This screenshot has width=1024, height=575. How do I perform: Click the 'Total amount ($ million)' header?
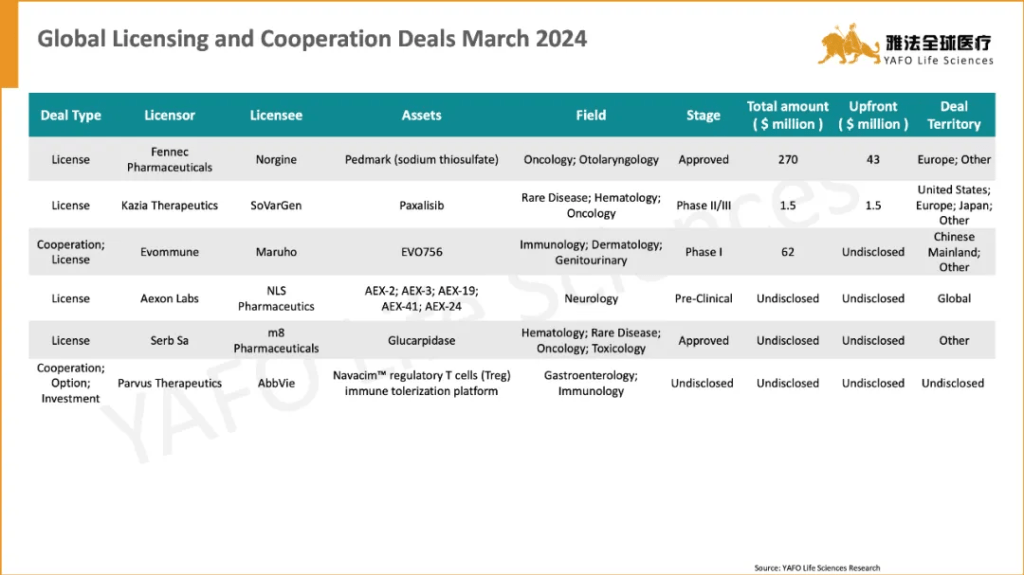point(788,115)
